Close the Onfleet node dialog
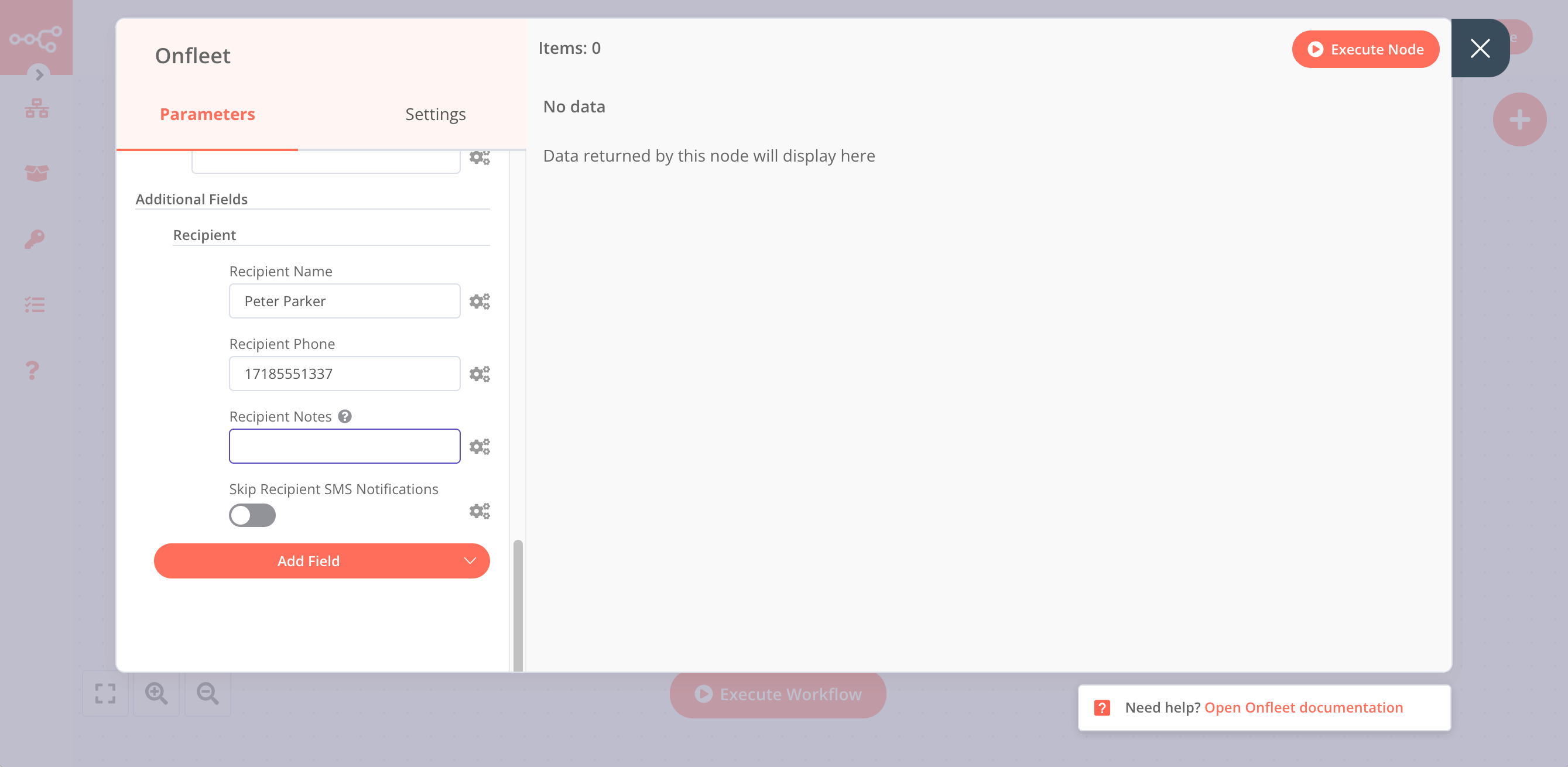 pyautogui.click(x=1480, y=48)
